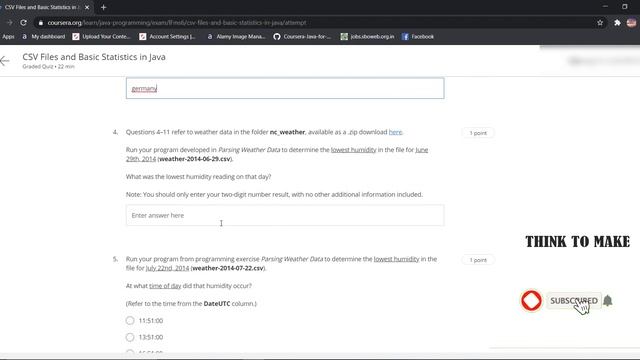Select the 11:51:00 radio option
Screen dimensions: 640x360
[130, 320]
